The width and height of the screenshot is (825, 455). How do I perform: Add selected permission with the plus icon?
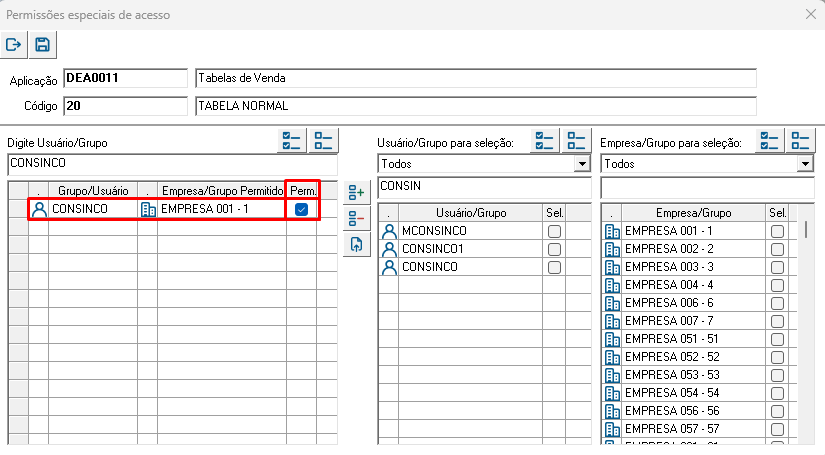click(x=357, y=193)
